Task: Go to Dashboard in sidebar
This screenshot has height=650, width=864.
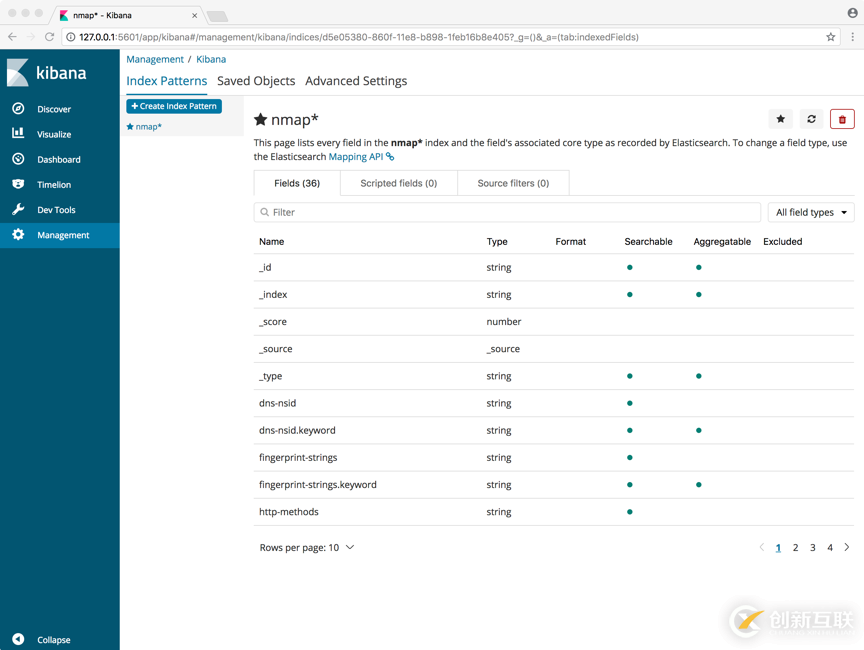Action: tap(58, 159)
